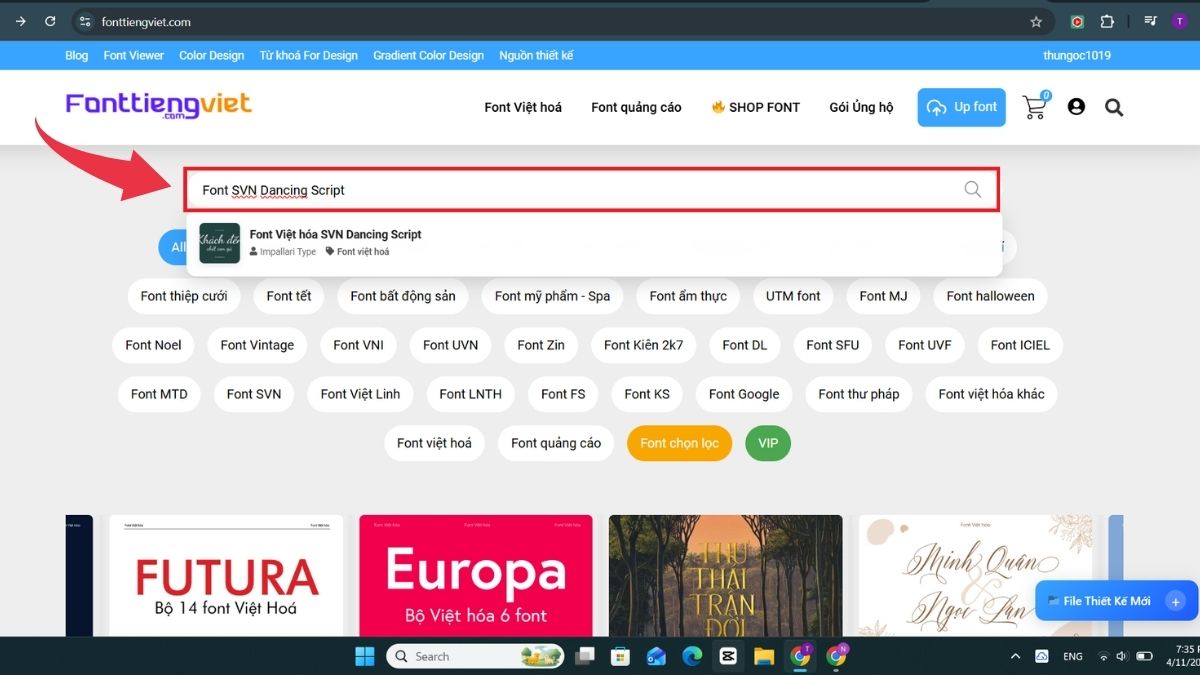The width and height of the screenshot is (1200, 675).
Task: Open Từ khoá For Design link
Action: click(x=308, y=56)
